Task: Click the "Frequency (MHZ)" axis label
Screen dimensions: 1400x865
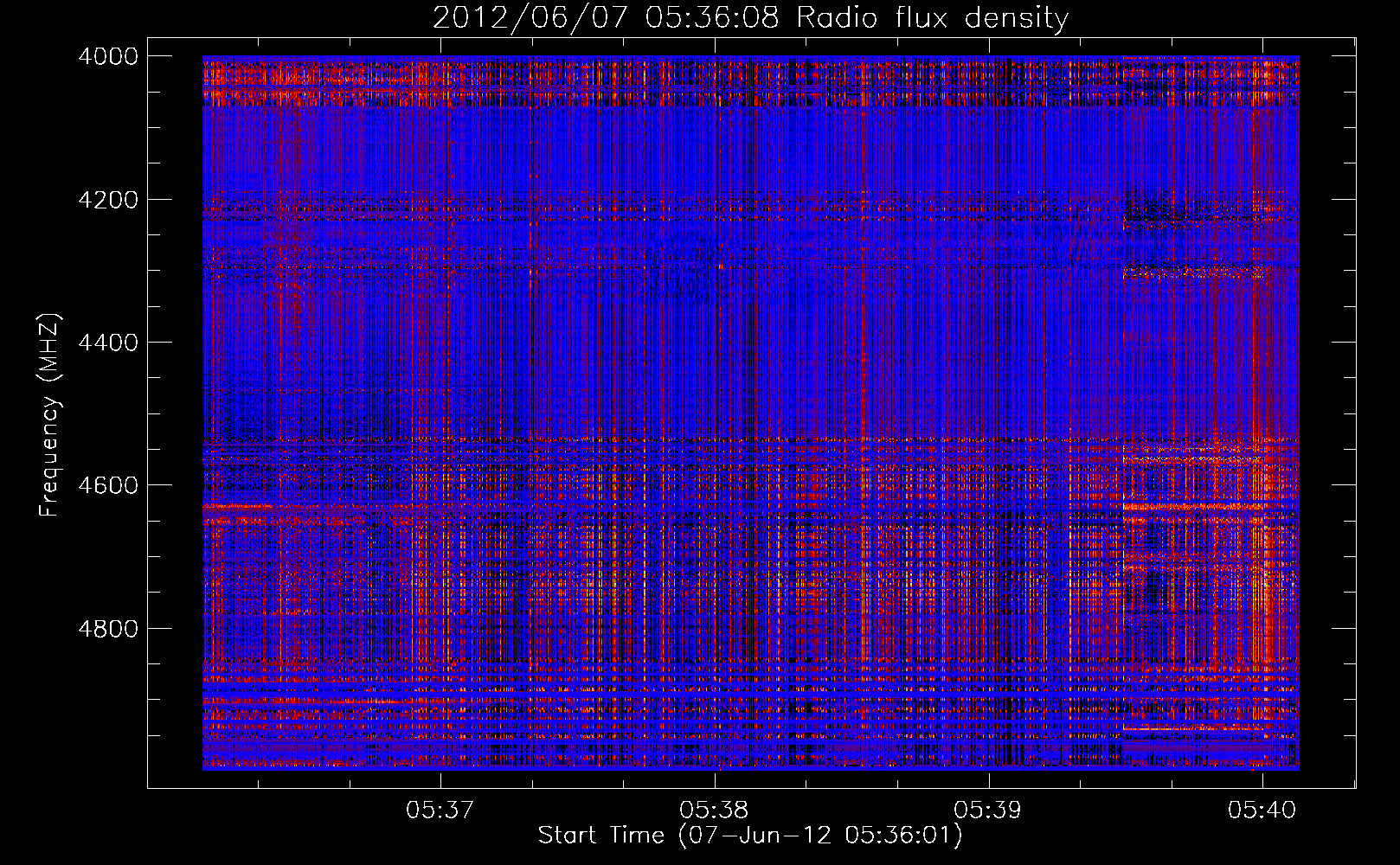Action: tap(50, 414)
